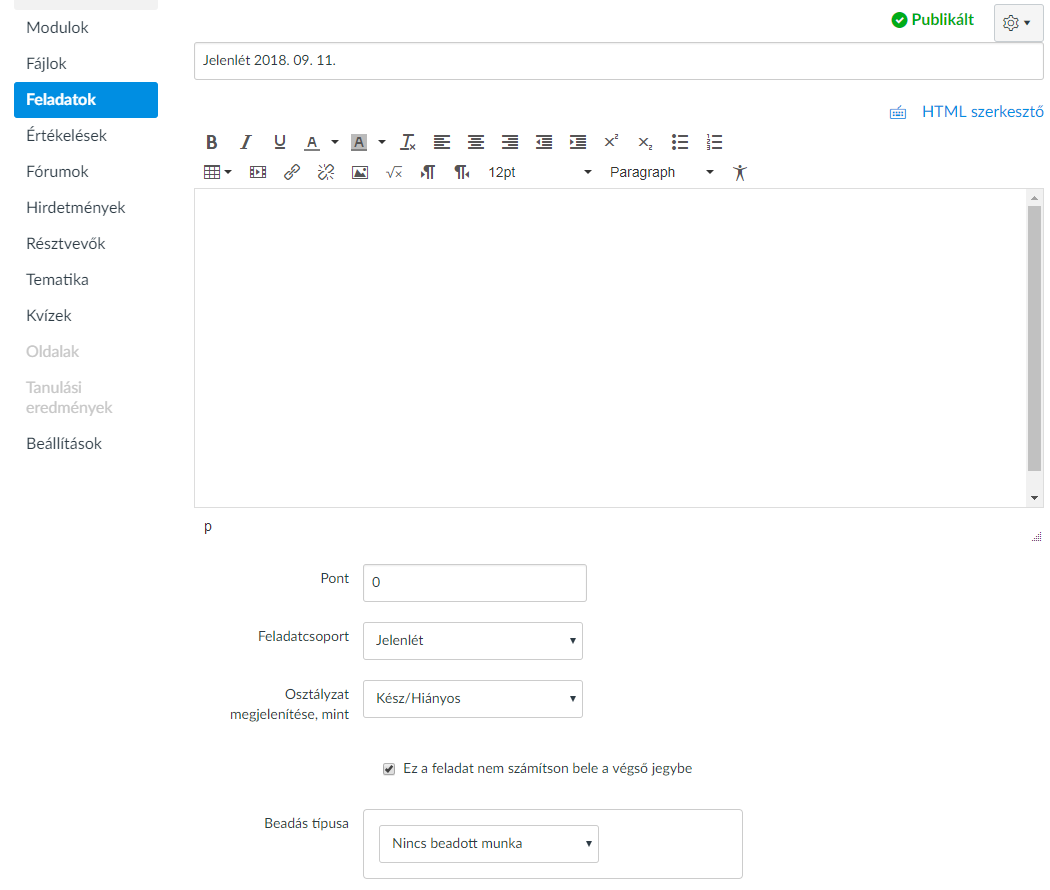1050x890 pixels.
Task: Uncheck the exclude from final grade checkbox
Action: coord(389,769)
